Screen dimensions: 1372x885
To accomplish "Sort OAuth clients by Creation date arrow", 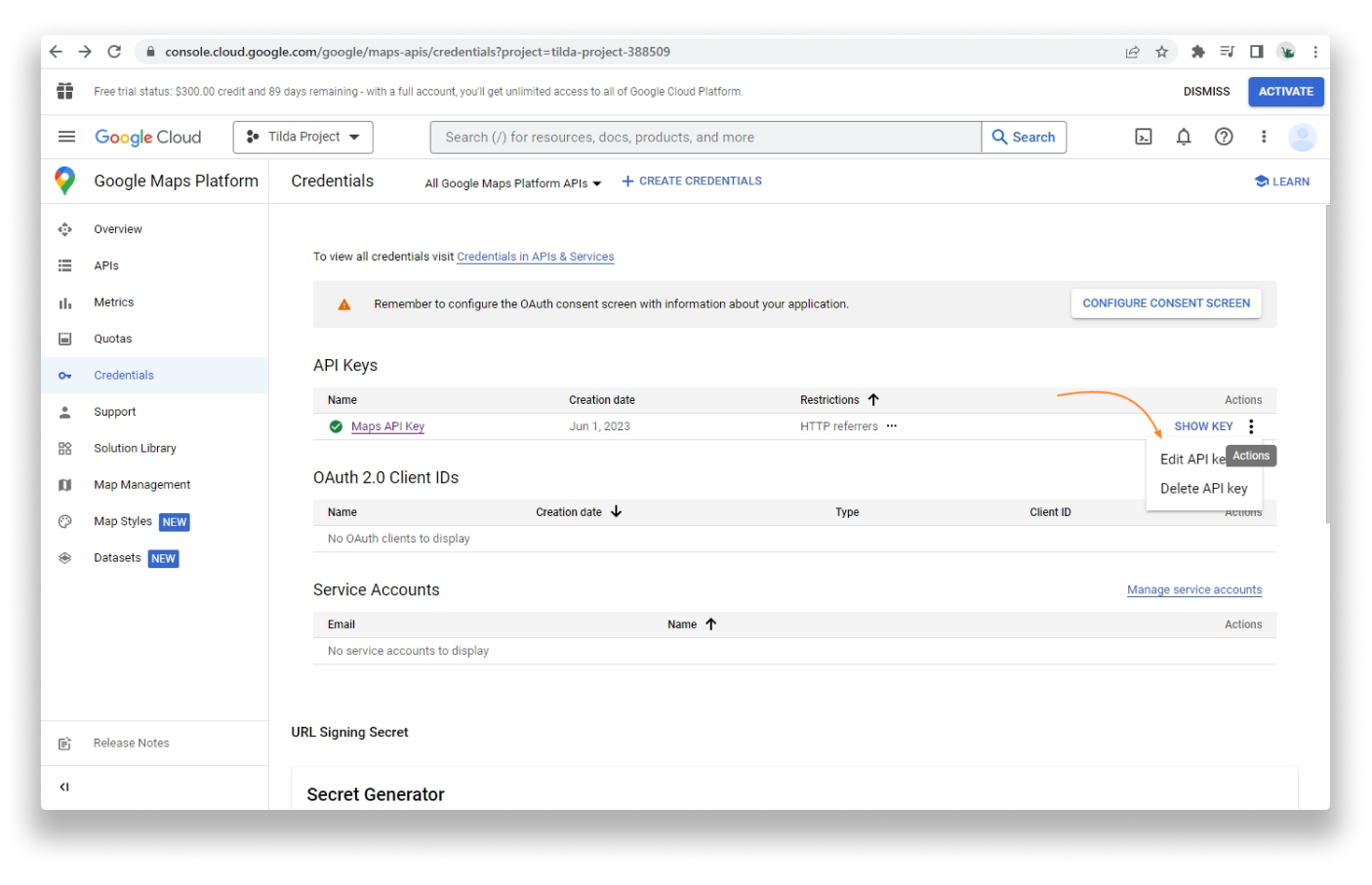I will [x=616, y=511].
